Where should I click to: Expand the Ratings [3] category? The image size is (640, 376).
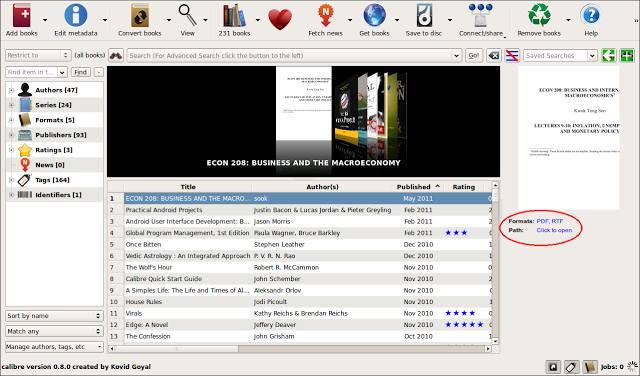click(11, 150)
